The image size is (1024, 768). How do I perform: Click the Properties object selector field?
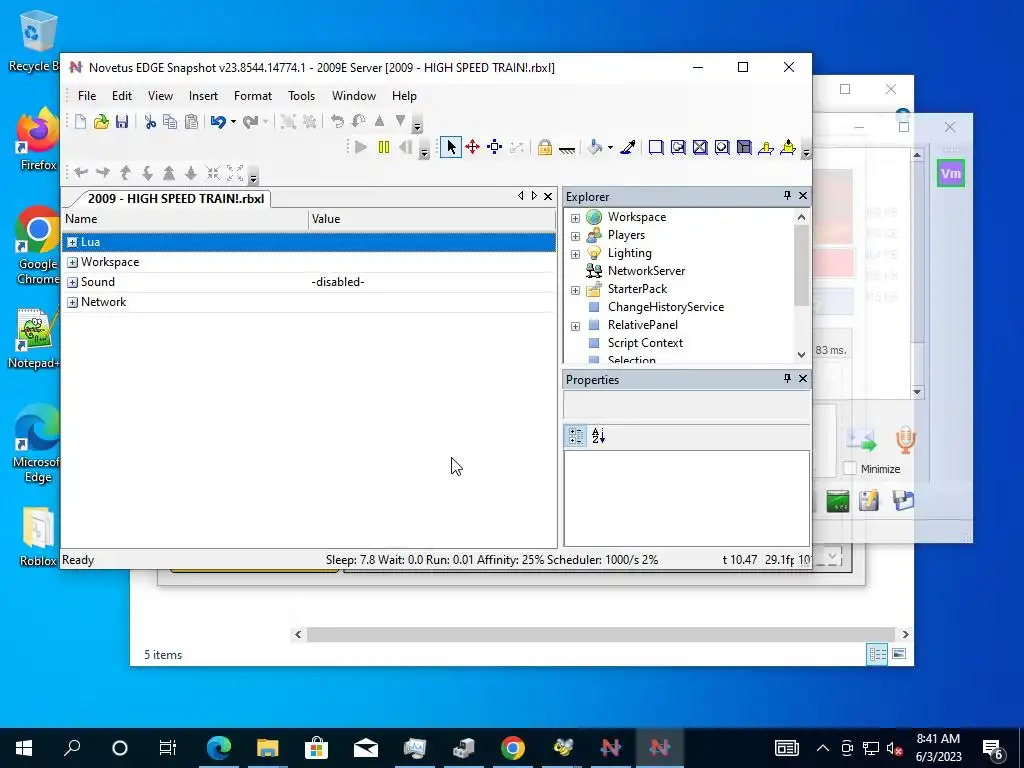(x=686, y=405)
